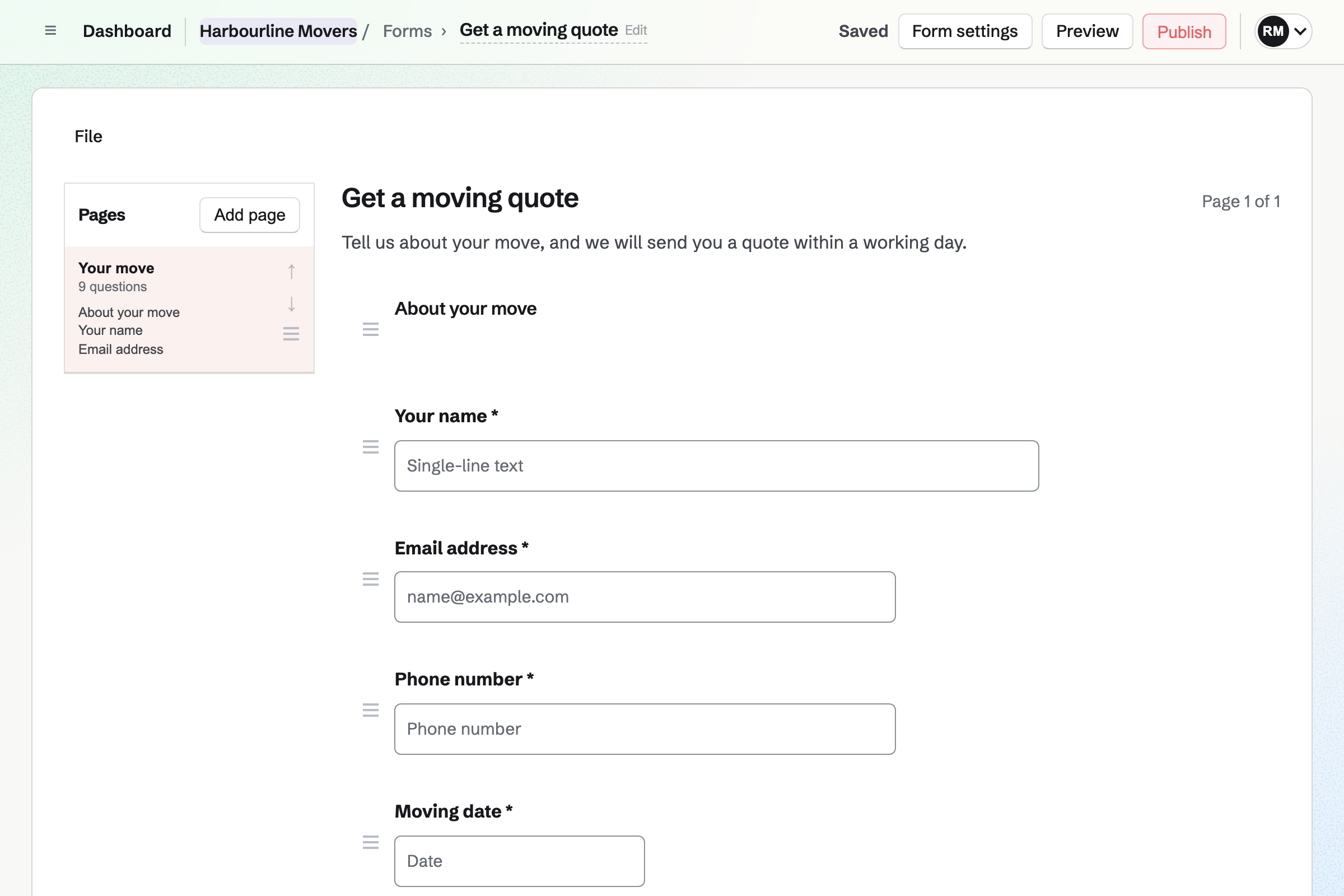Navigate to Forms breadcrumb
The height and width of the screenshot is (896, 1344).
coord(408,31)
